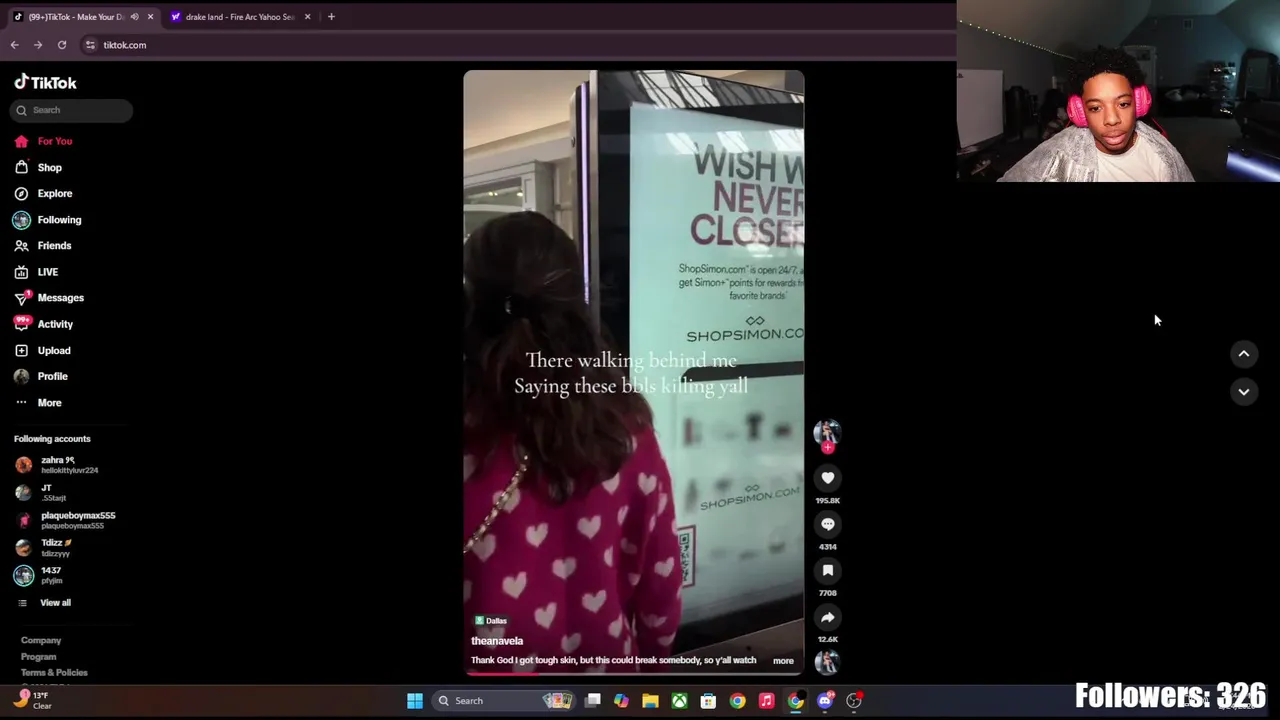1280x720 pixels.
Task: Open plaqueboymax555 followed account
Action: click(65, 520)
